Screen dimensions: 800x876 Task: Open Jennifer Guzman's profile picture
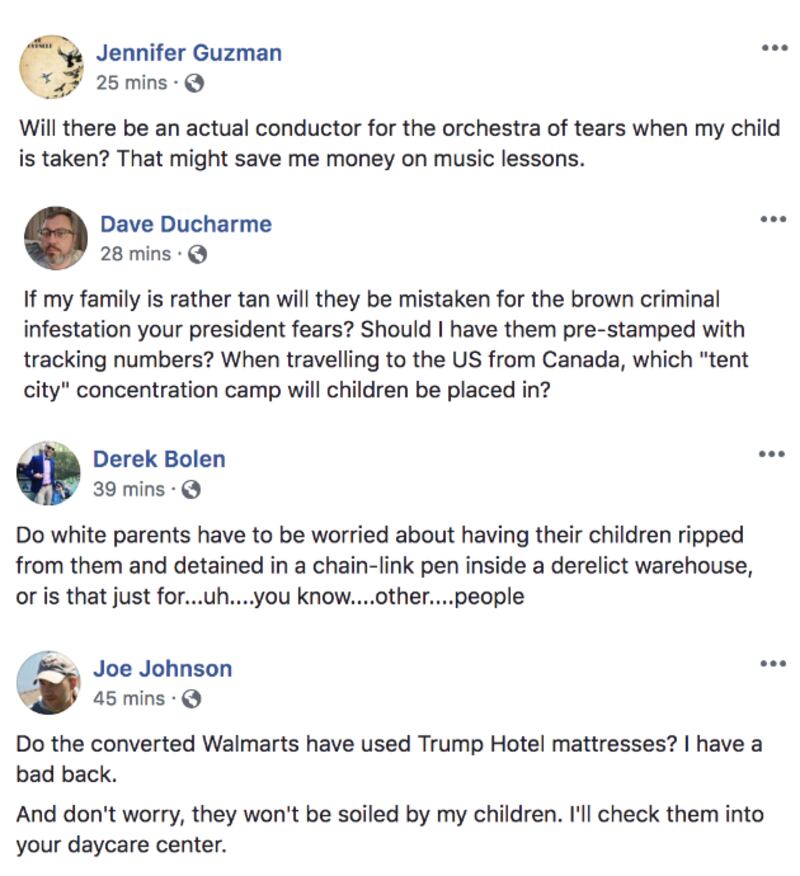51,67
